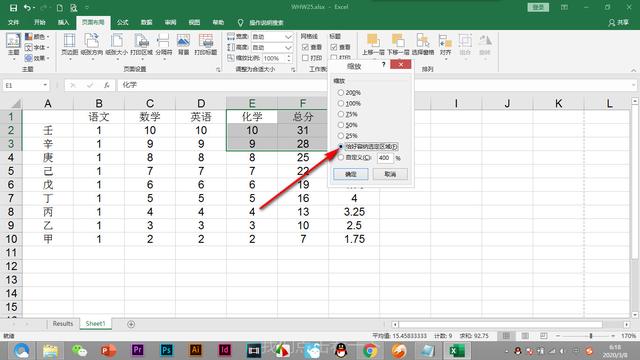Select column K header
Viewport: 640px width, 360px height.
click(558, 103)
